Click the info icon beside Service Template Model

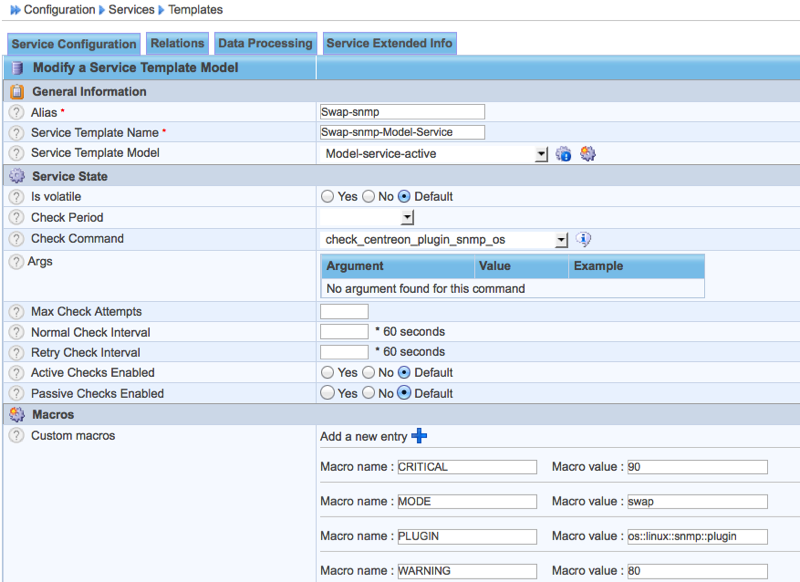pyautogui.click(x=564, y=154)
